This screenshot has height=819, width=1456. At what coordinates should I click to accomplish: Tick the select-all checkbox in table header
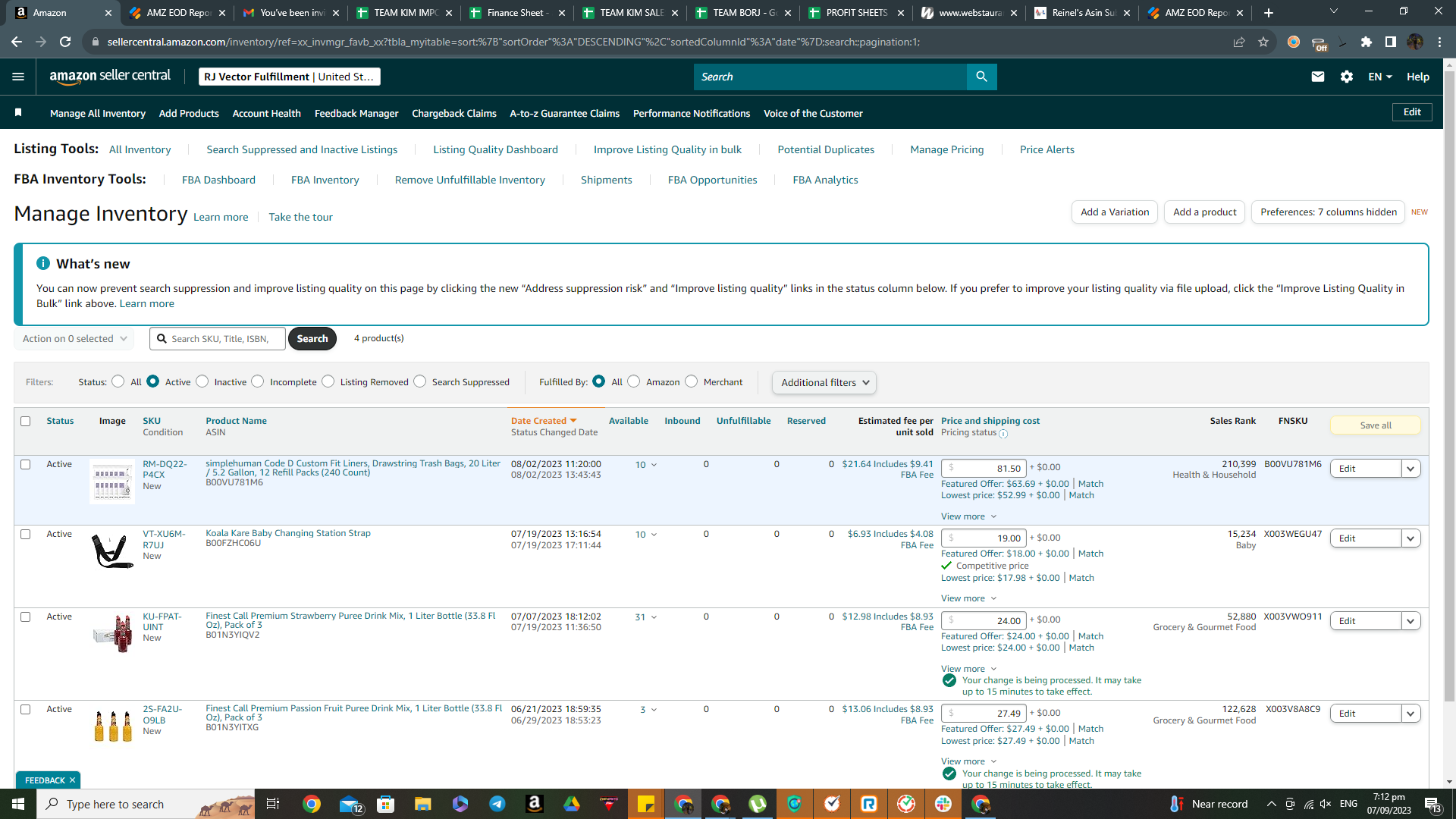(26, 421)
